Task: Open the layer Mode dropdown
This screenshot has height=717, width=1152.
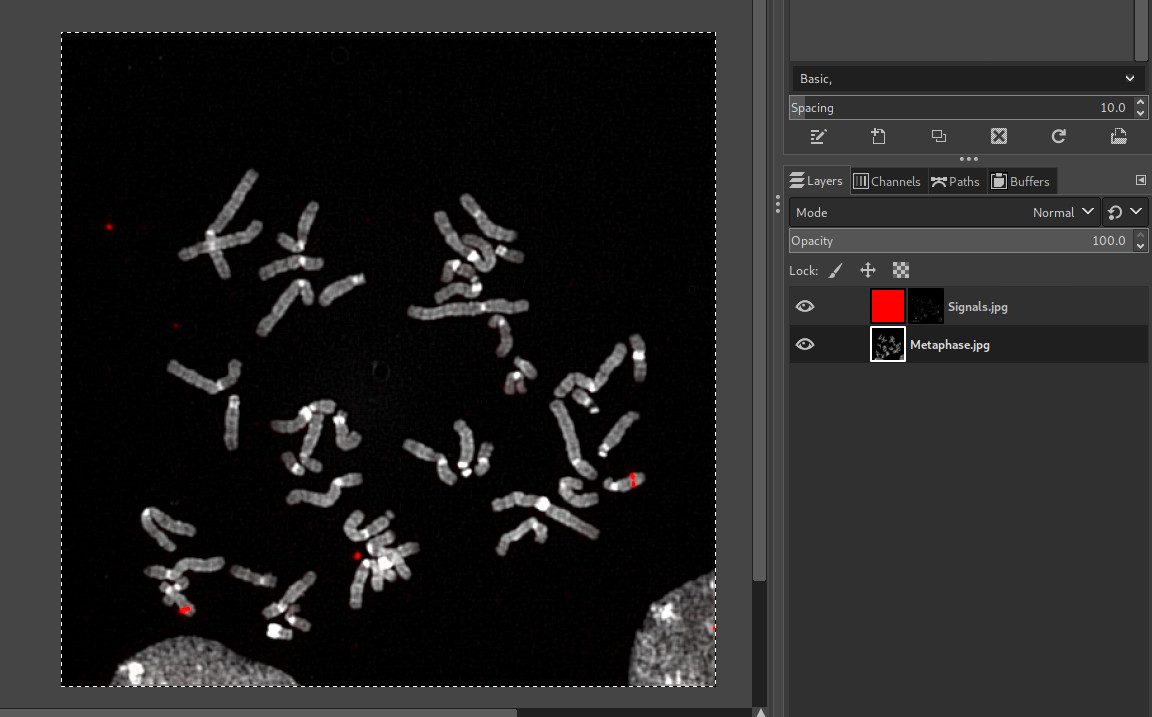Action: click(945, 212)
